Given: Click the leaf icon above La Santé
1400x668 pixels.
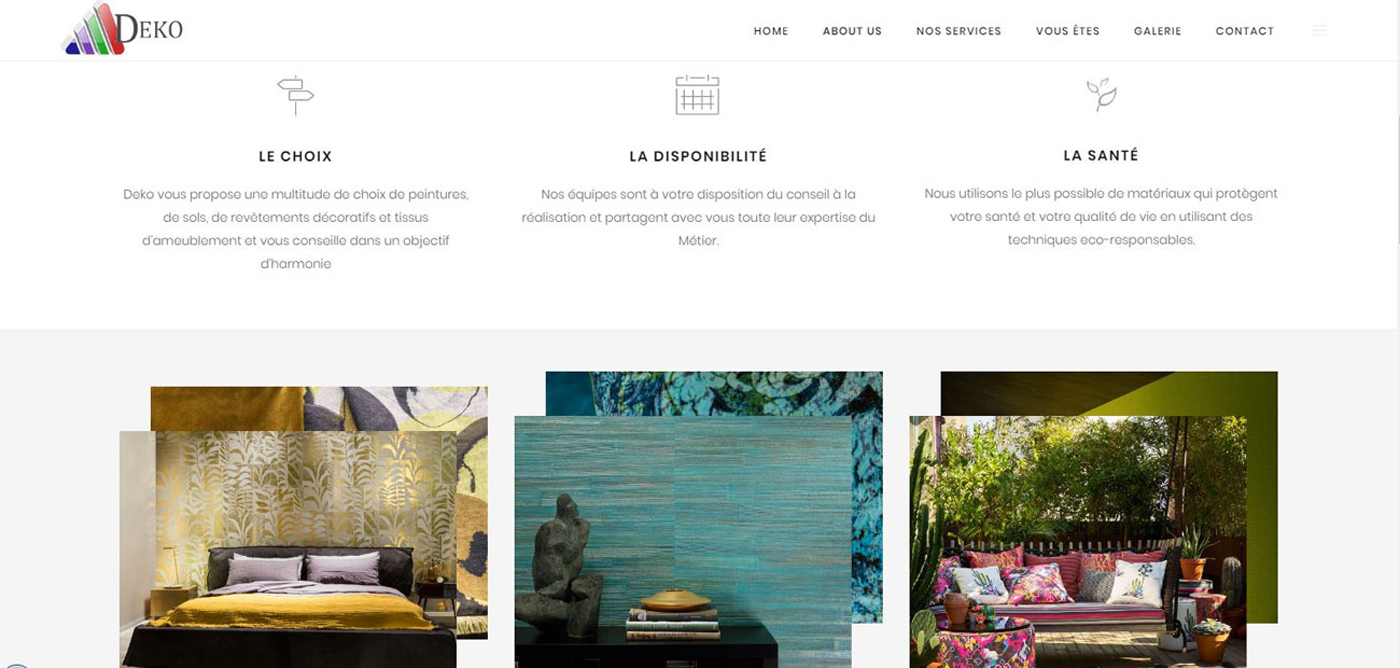Looking at the screenshot, I should tap(1101, 94).
